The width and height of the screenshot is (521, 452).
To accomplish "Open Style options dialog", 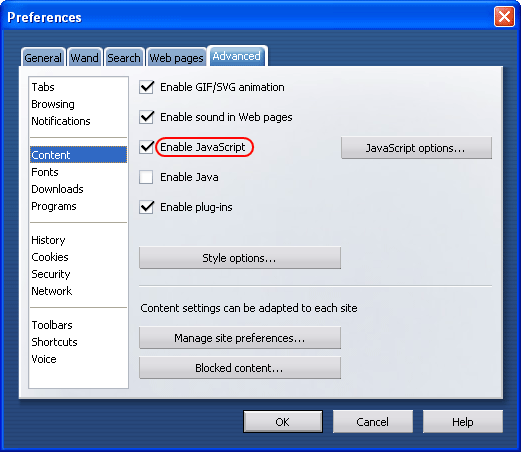I will 240,258.
